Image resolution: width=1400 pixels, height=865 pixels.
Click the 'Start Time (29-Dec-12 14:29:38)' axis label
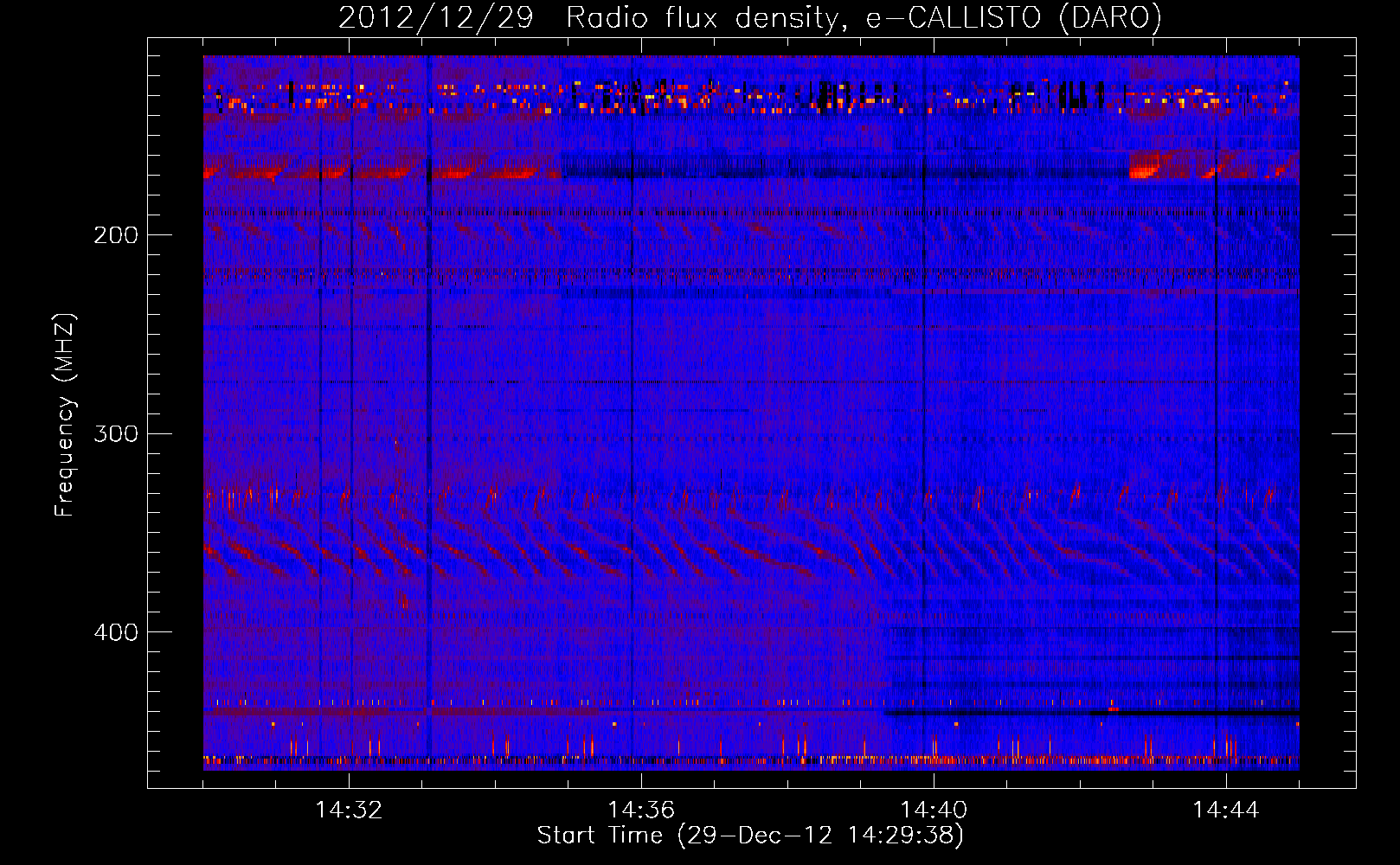point(750,836)
